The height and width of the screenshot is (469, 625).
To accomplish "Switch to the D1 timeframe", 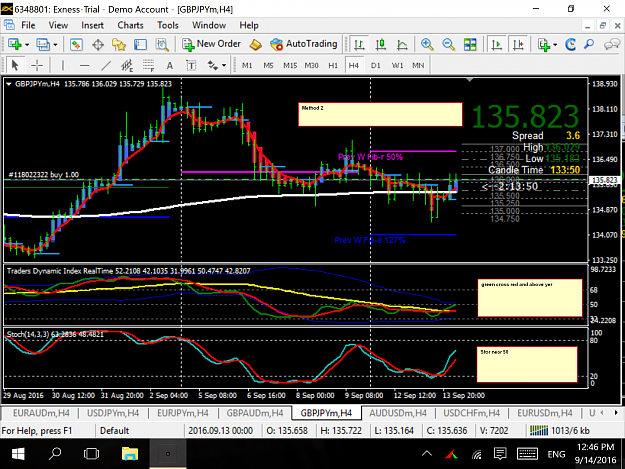I will tap(375, 65).
